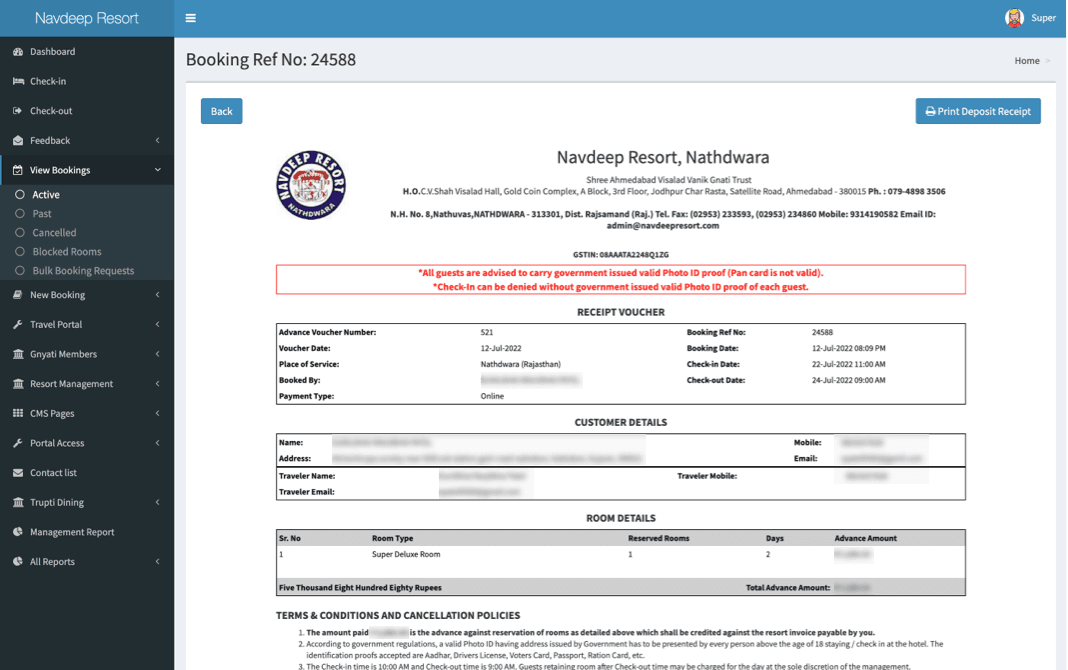Click the Super Deluxe Room cell
Screen dimensions: 1068x670
(406, 554)
